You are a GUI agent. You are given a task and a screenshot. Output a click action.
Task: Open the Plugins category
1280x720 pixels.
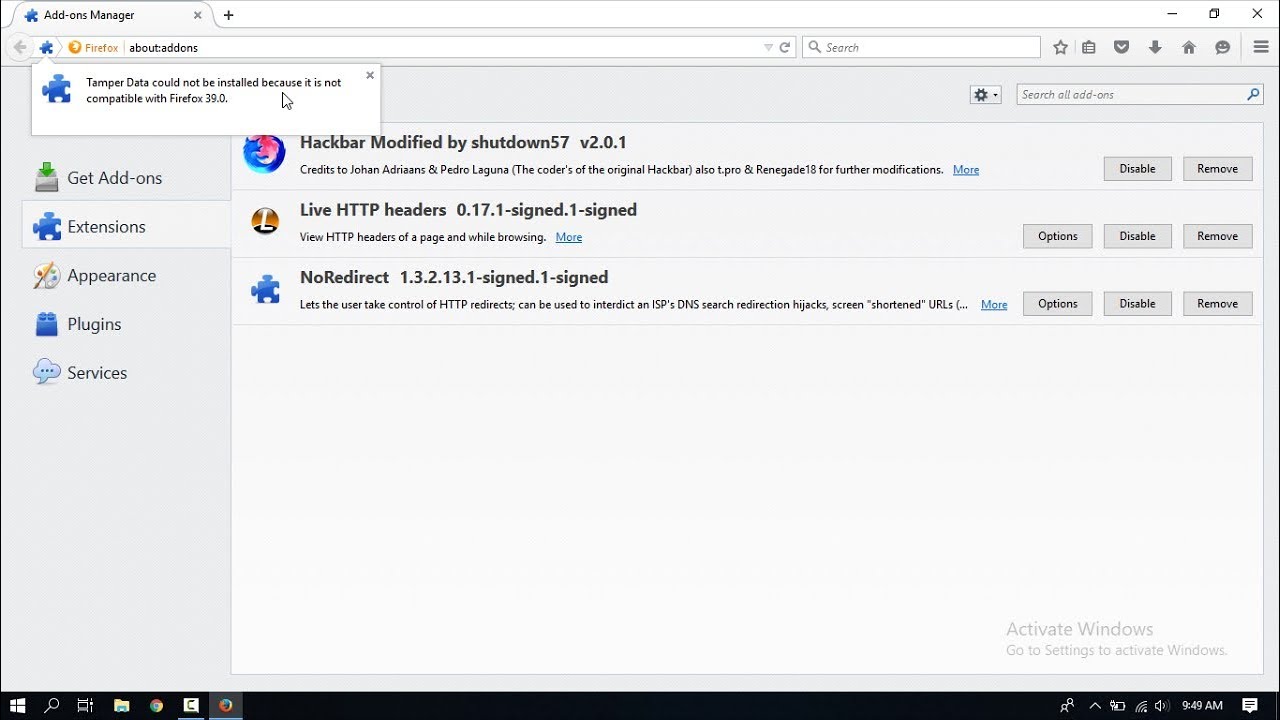(126, 324)
